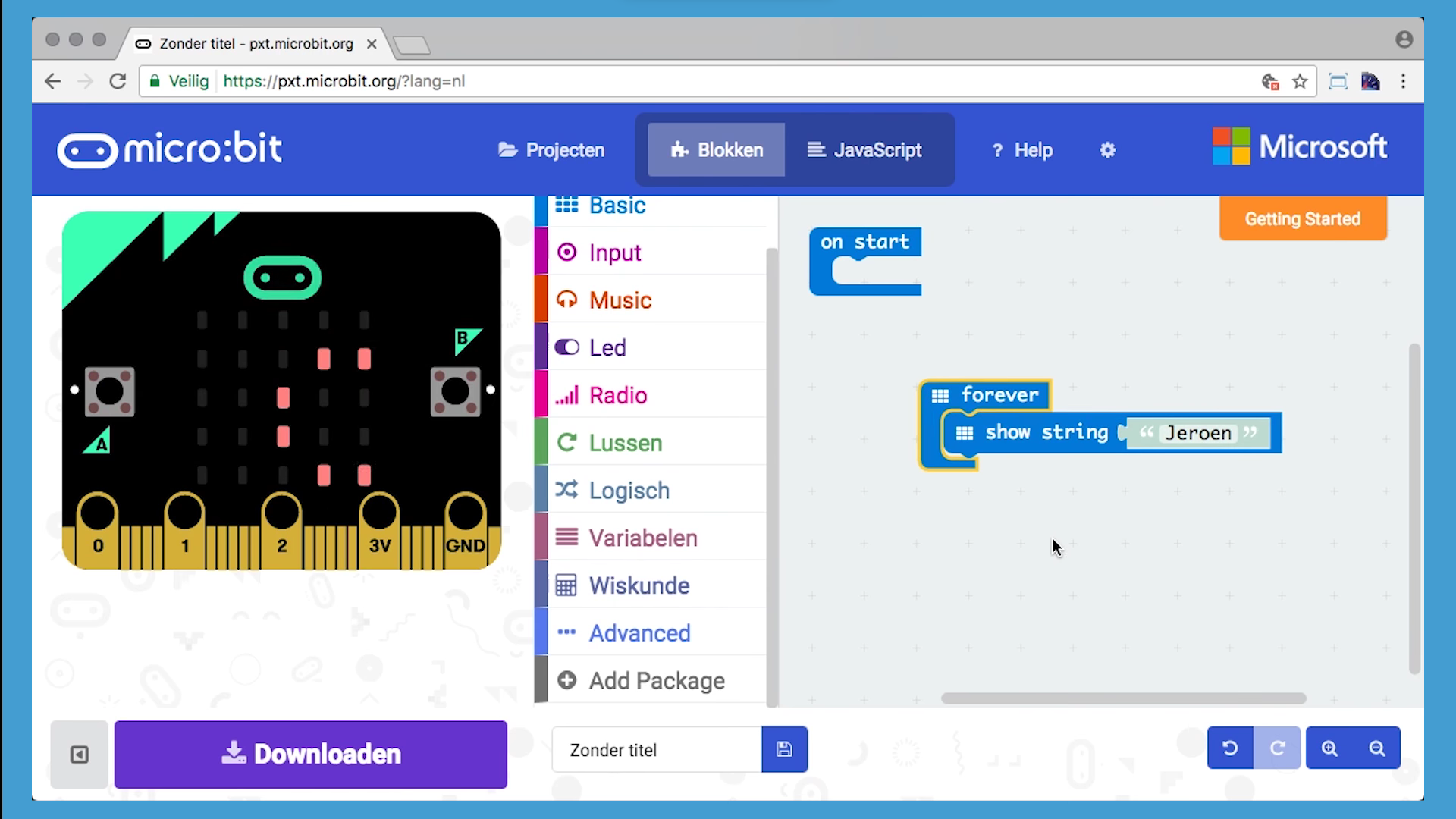Zoom in on the blocks workspace

1329,748
